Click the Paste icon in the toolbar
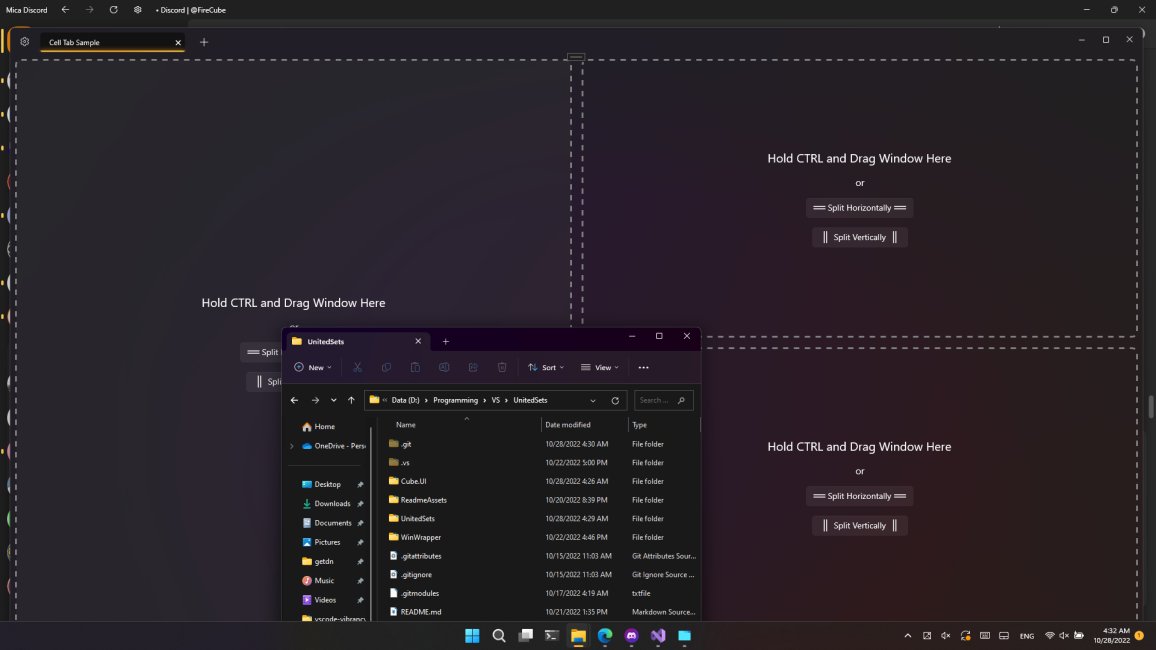Image resolution: width=1156 pixels, height=650 pixels. (415, 367)
